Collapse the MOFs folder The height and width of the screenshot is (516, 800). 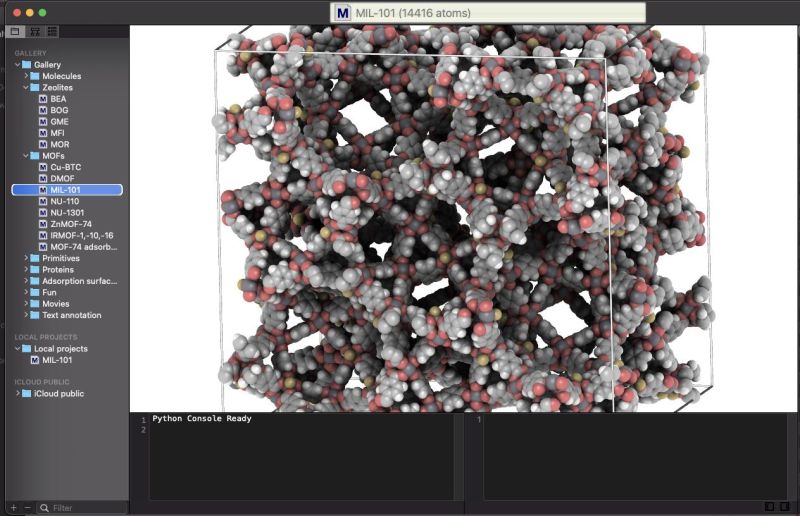point(26,156)
